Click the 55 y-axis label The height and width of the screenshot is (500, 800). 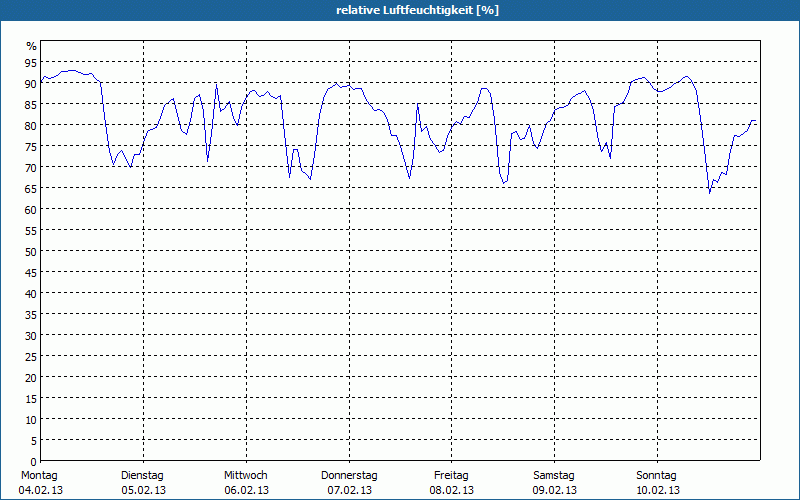31,231
